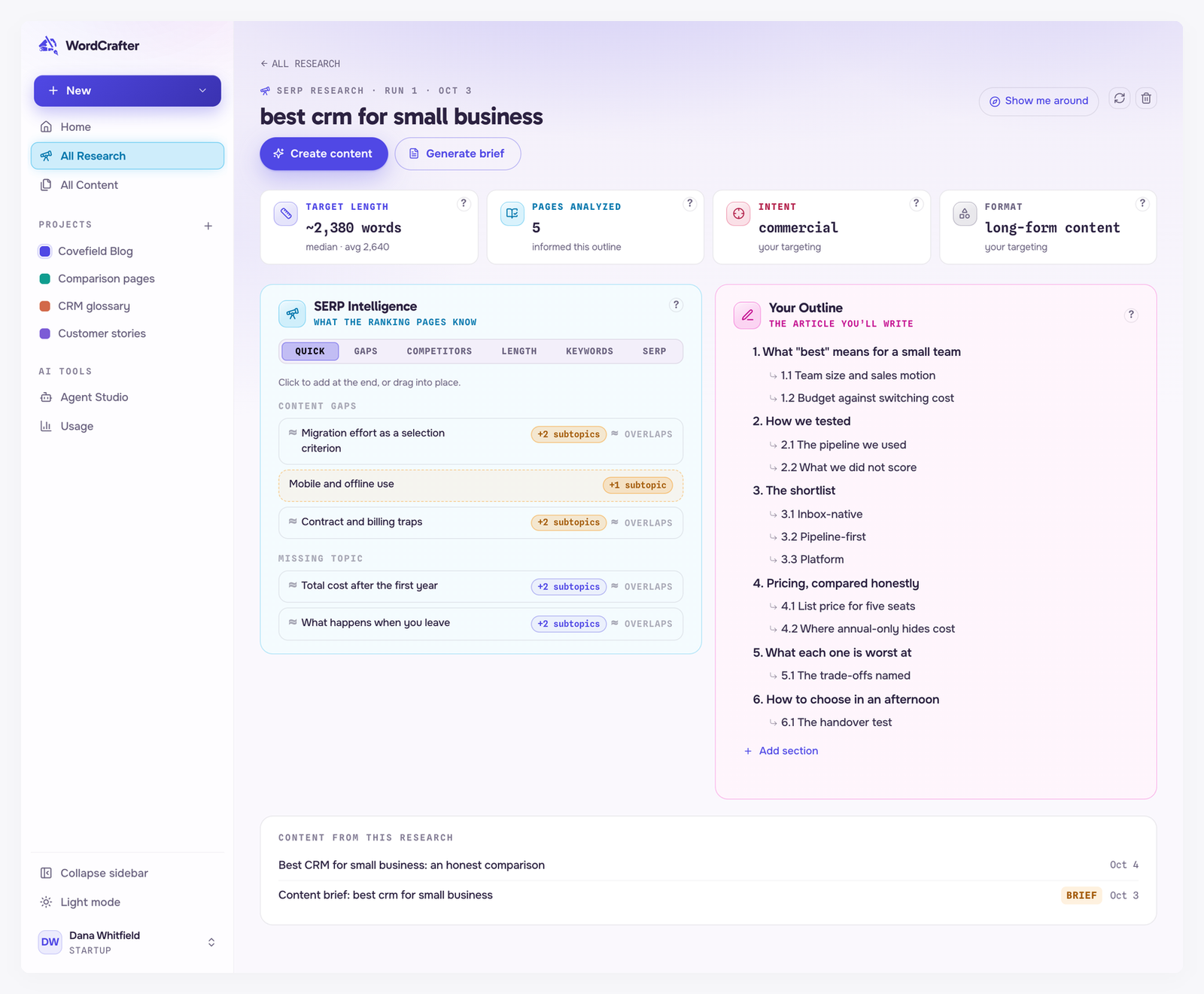
Task: Go back to All Research link
Action: [x=300, y=64]
